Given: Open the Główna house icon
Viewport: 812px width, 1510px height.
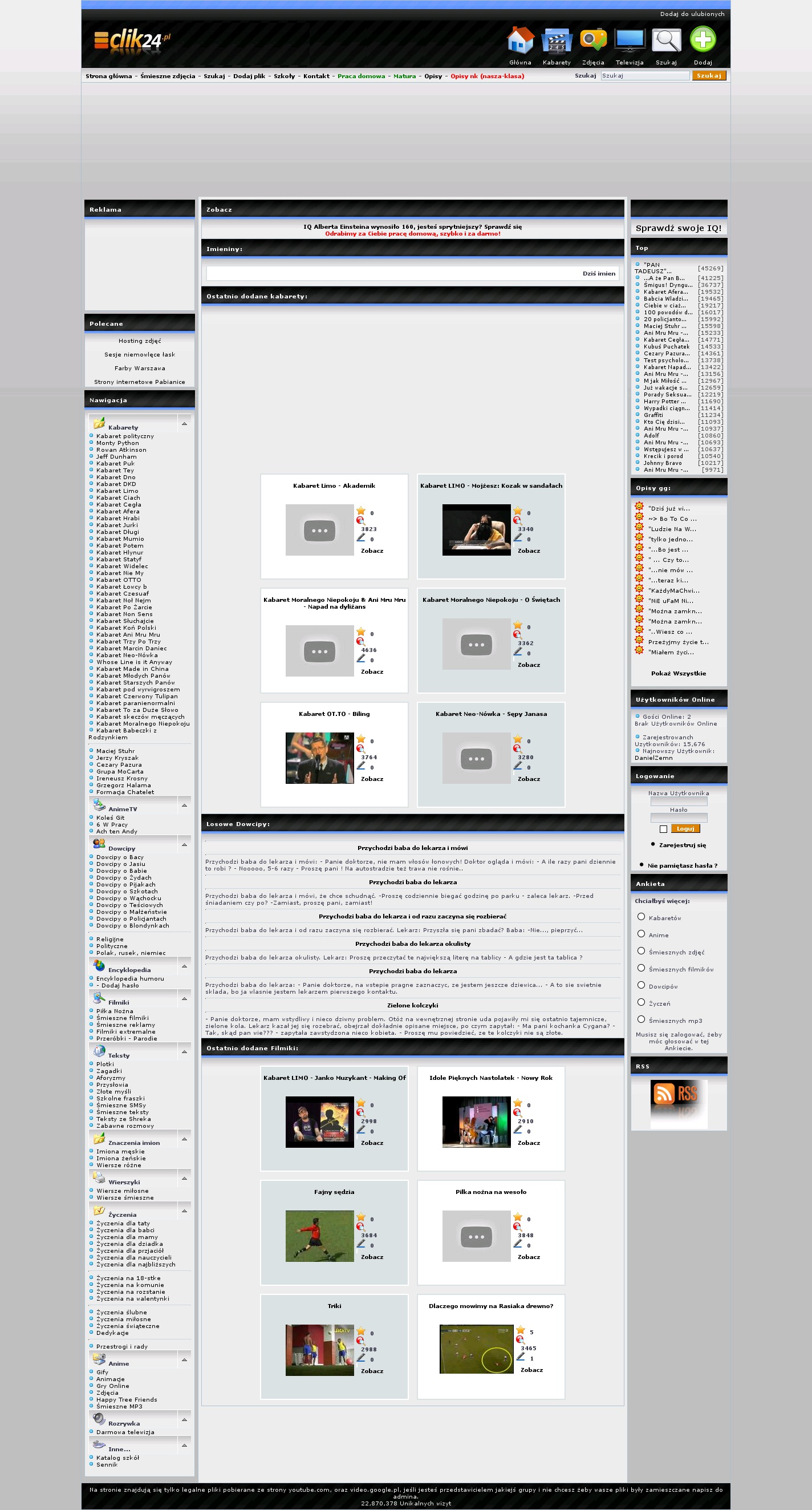Looking at the screenshot, I should [x=519, y=41].
